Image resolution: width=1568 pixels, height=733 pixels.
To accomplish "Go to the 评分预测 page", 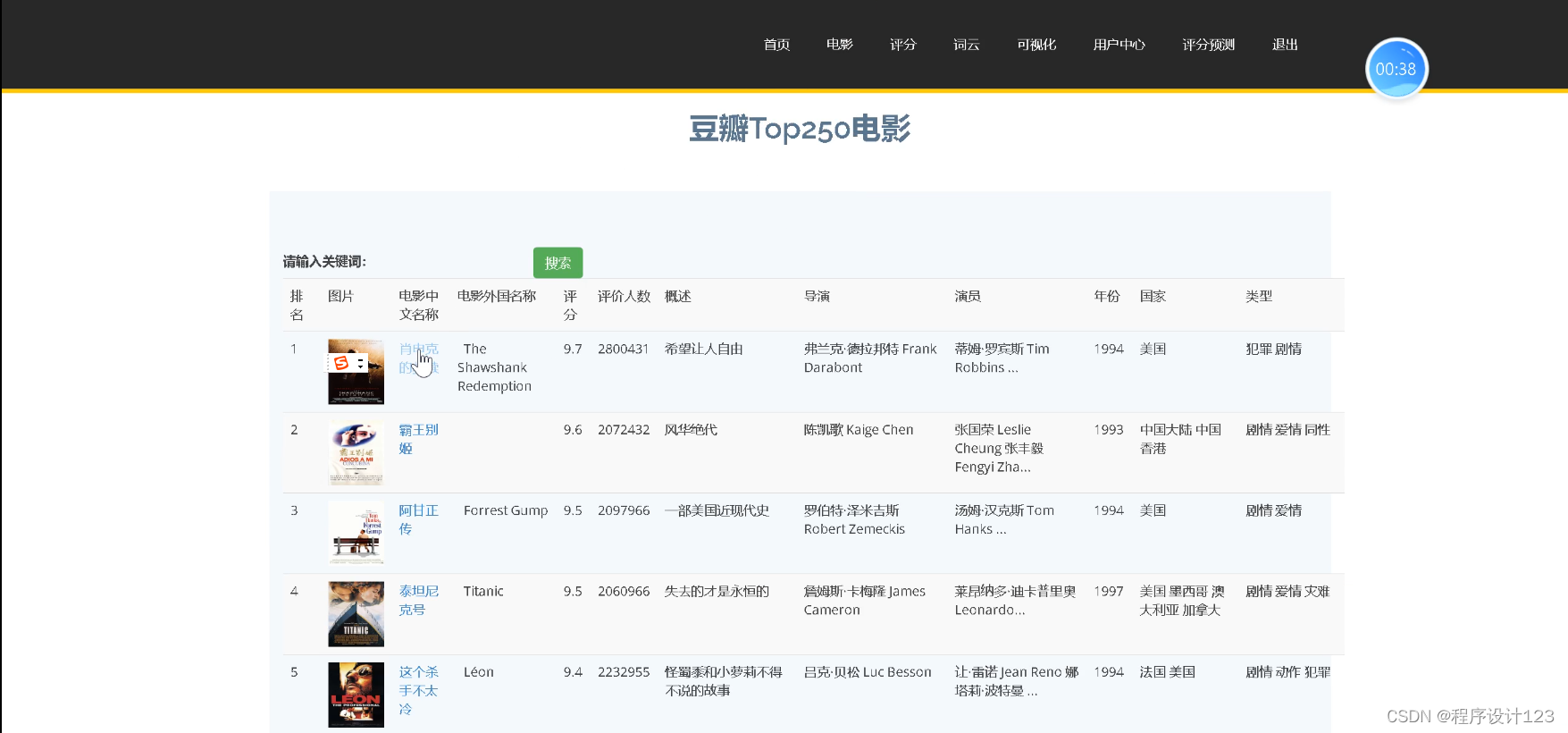I will (x=1208, y=45).
